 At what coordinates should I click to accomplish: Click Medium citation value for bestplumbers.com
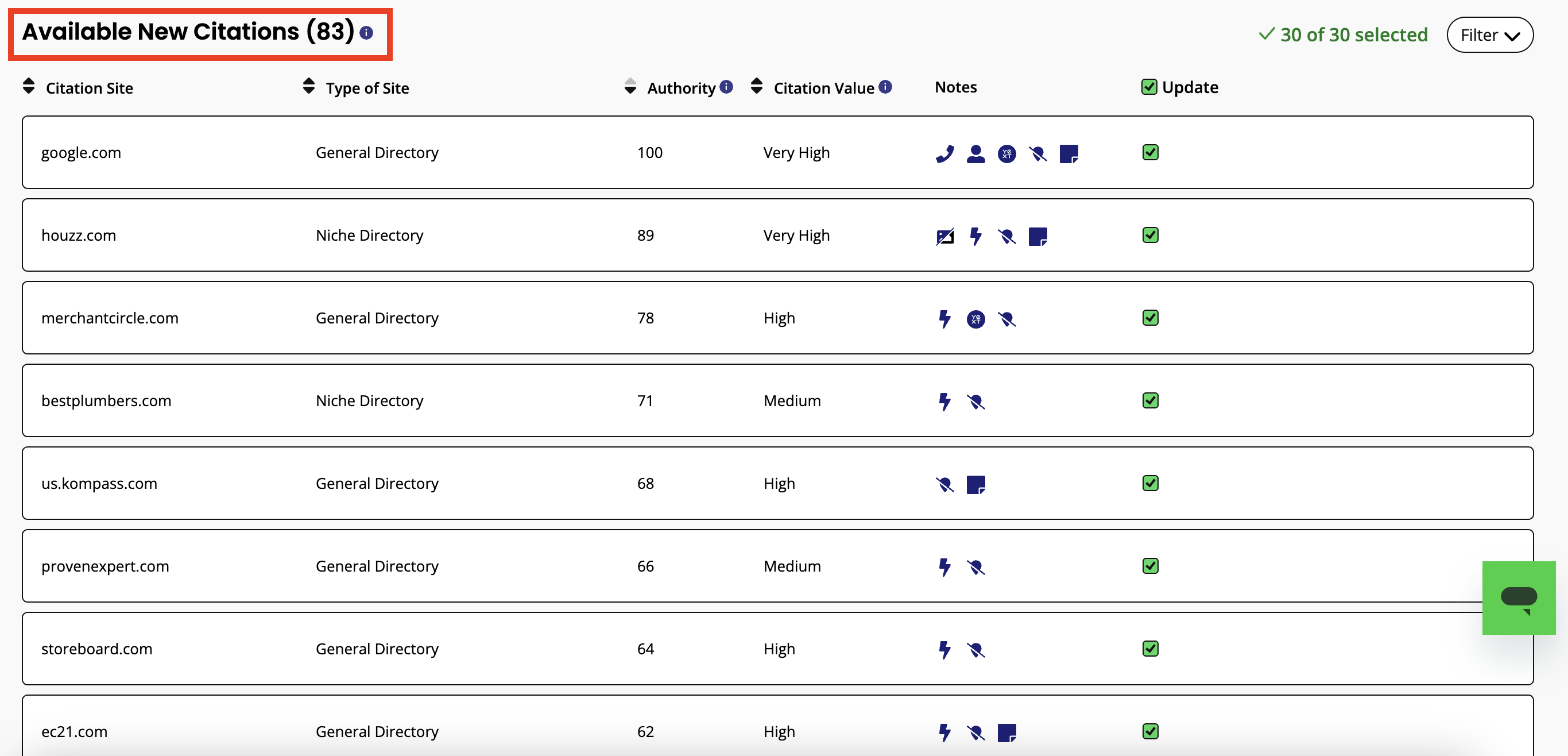792,401
